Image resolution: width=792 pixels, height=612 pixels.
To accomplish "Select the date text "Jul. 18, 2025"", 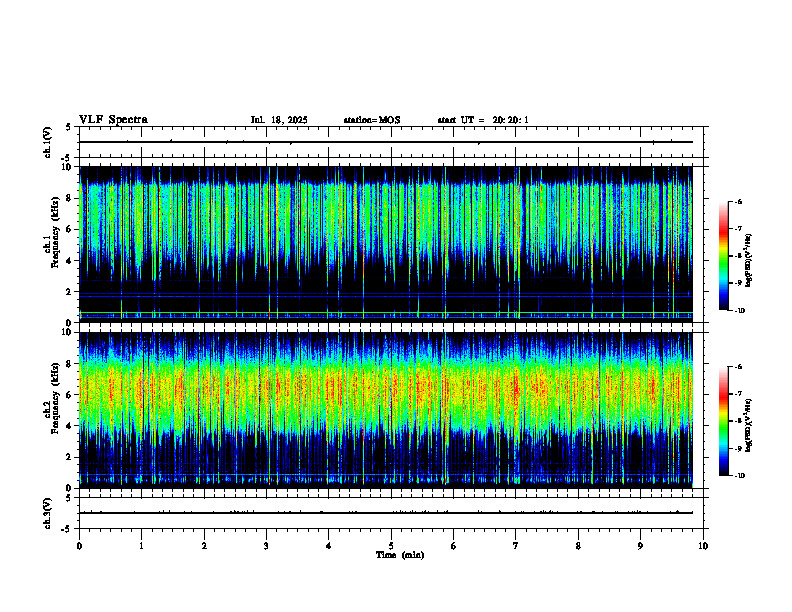I will (279, 120).
